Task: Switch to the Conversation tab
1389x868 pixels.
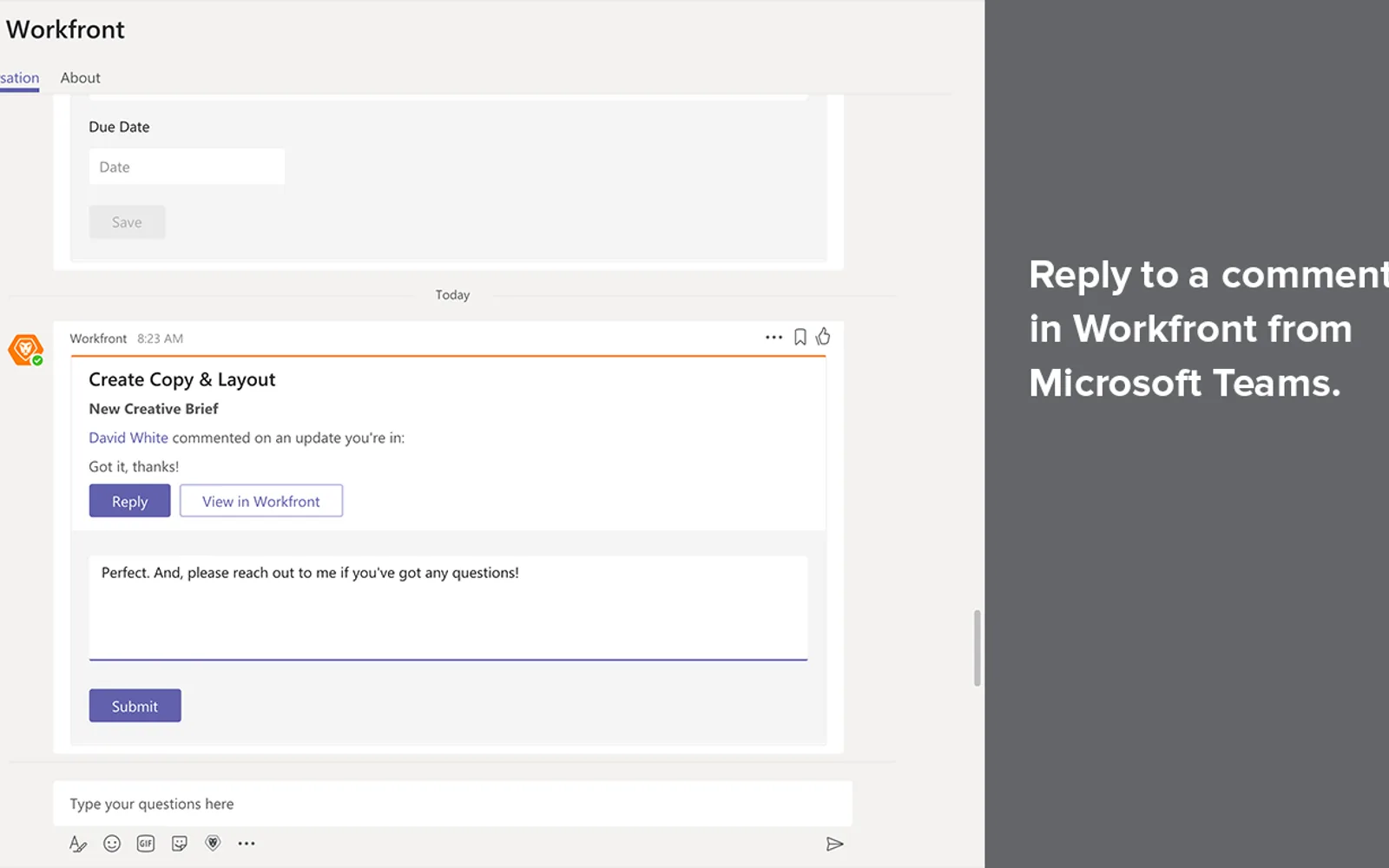Action: [x=19, y=78]
